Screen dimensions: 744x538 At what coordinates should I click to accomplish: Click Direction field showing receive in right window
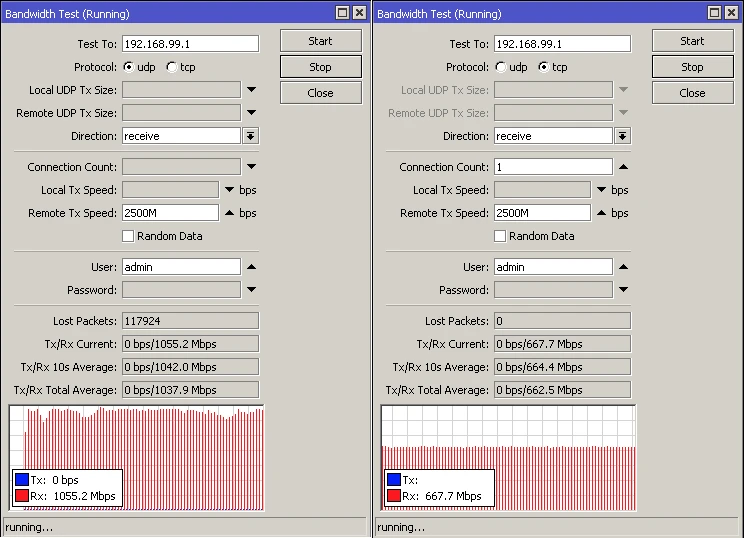(553, 136)
